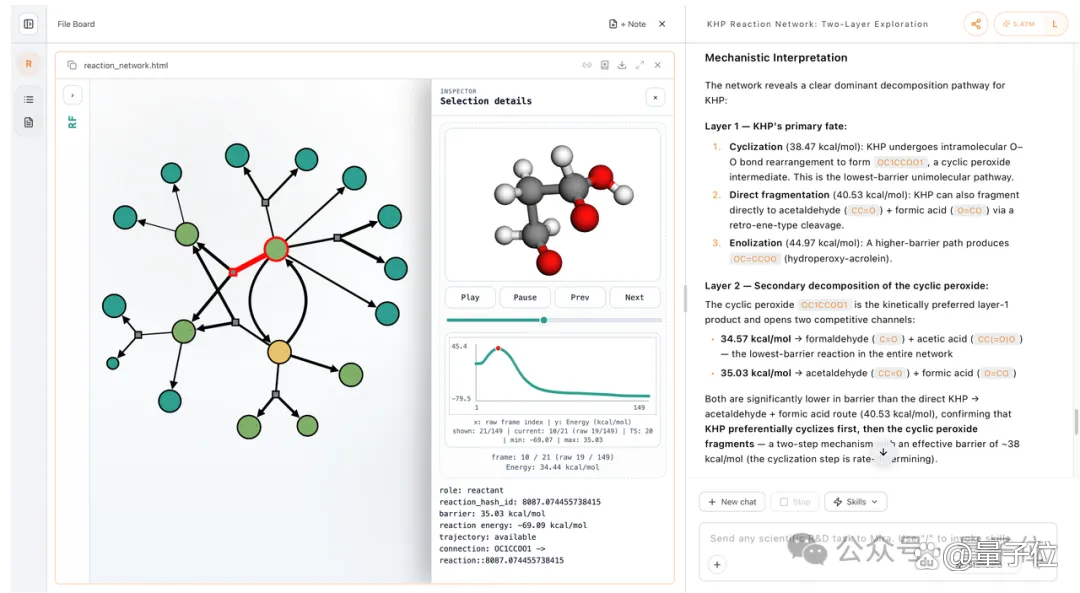Expand the collapsed RF side panel chevron

click(x=72, y=95)
